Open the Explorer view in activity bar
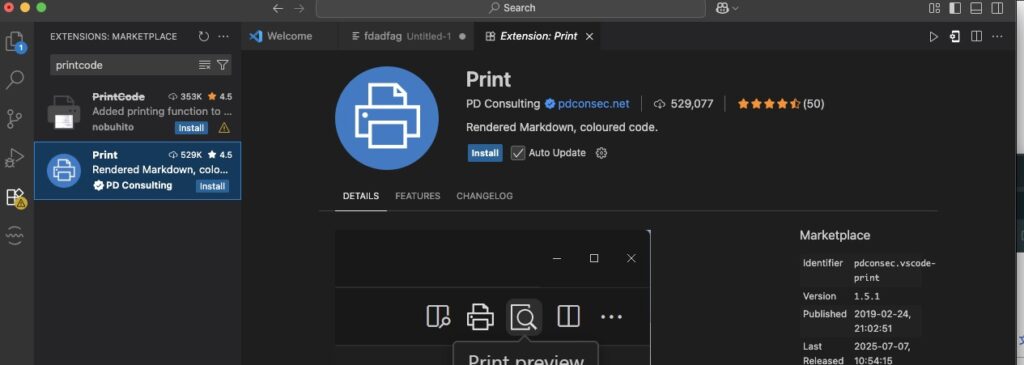The height and width of the screenshot is (365, 1024). coord(15,42)
